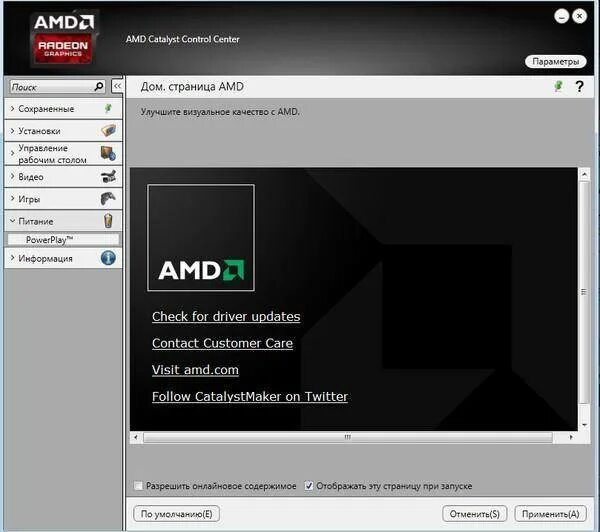The width and height of the screenshot is (600, 532).
Task: Click the scroll up arrow
Action: pos(584,175)
